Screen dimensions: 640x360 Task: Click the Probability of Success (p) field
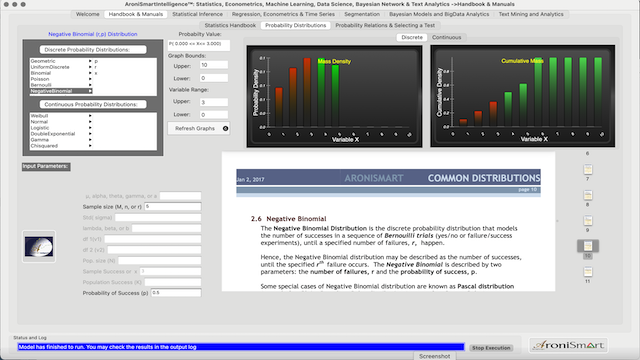click(x=176, y=293)
